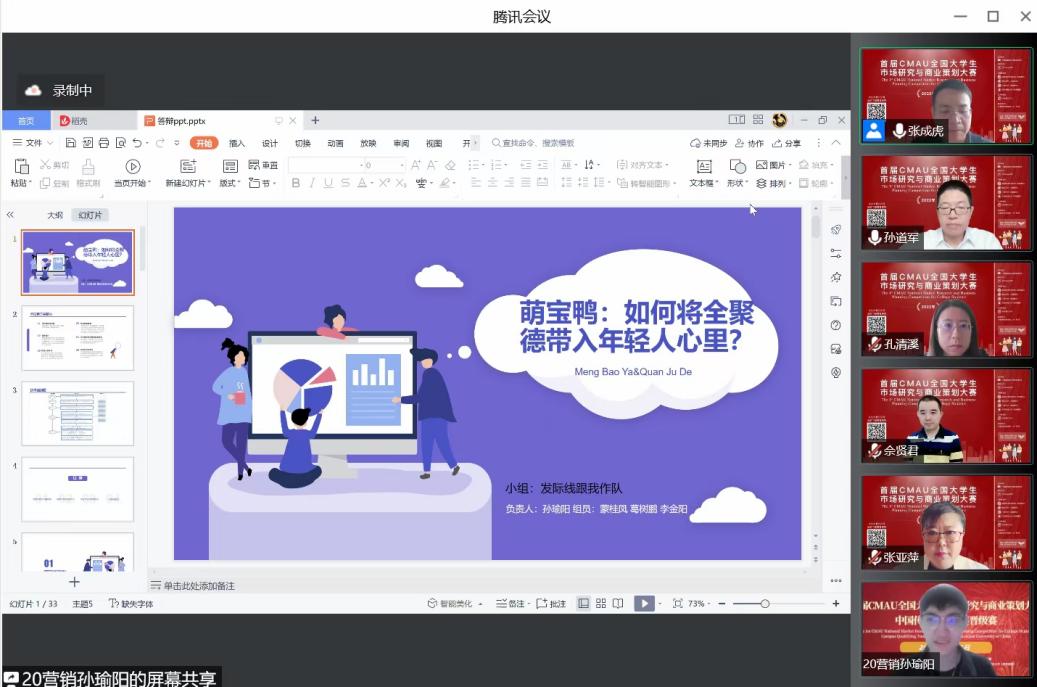Image resolution: width=1037 pixels, height=687 pixels.
Task: Click the Print icon in quick access toolbar
Action: click(104, 143)
